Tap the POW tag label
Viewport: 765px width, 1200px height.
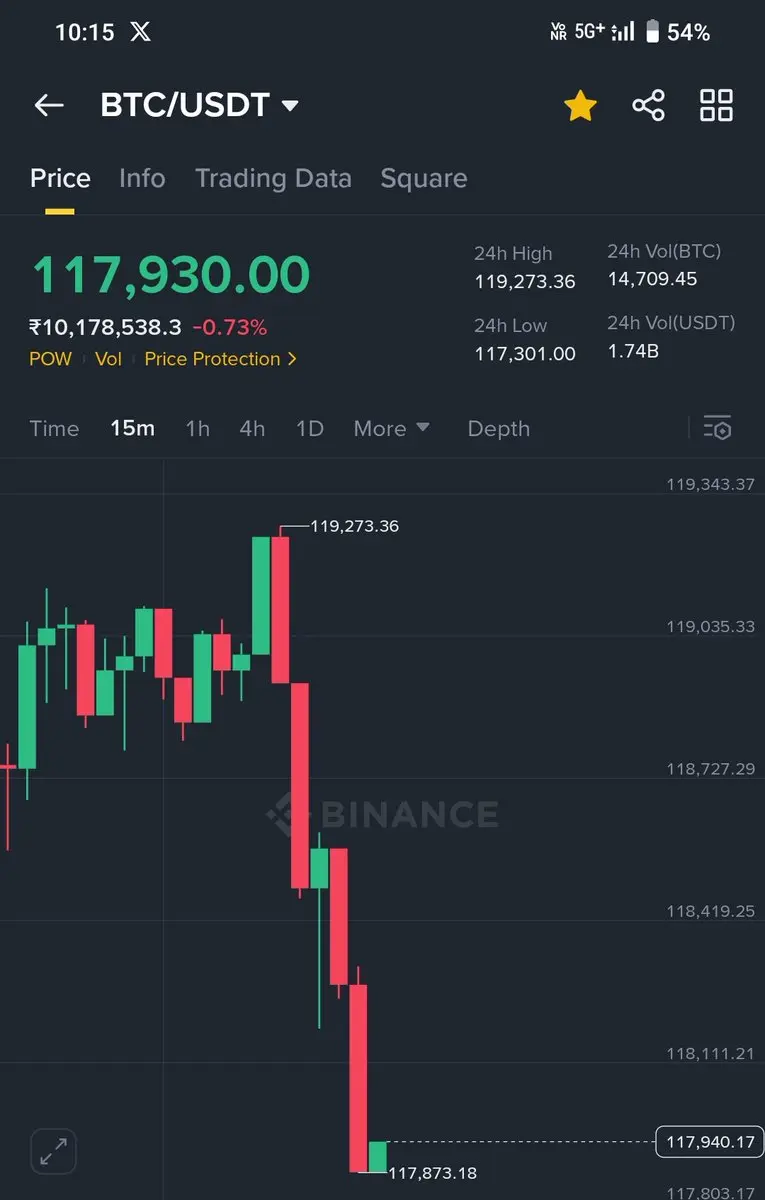(50, 359)
